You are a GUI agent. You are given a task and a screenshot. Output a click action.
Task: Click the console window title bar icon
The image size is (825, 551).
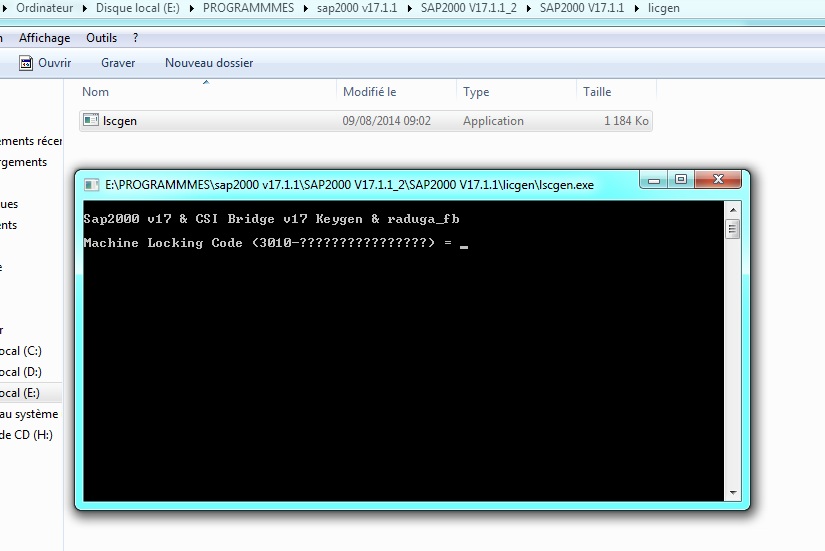pyautogui.click(x=92, y=185)
